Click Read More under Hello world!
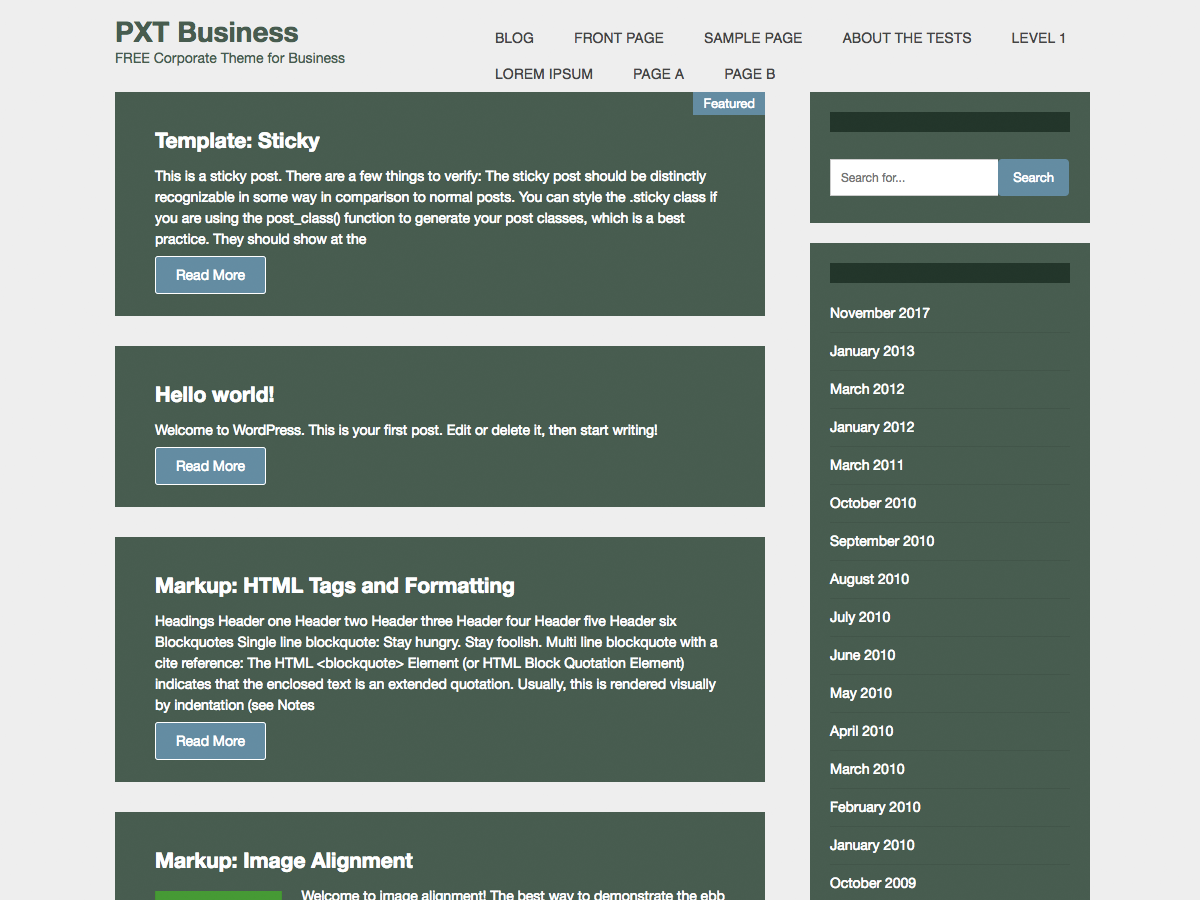Image resolution: width=1200 pixels, height=900 pixels. tap(210, 466)
